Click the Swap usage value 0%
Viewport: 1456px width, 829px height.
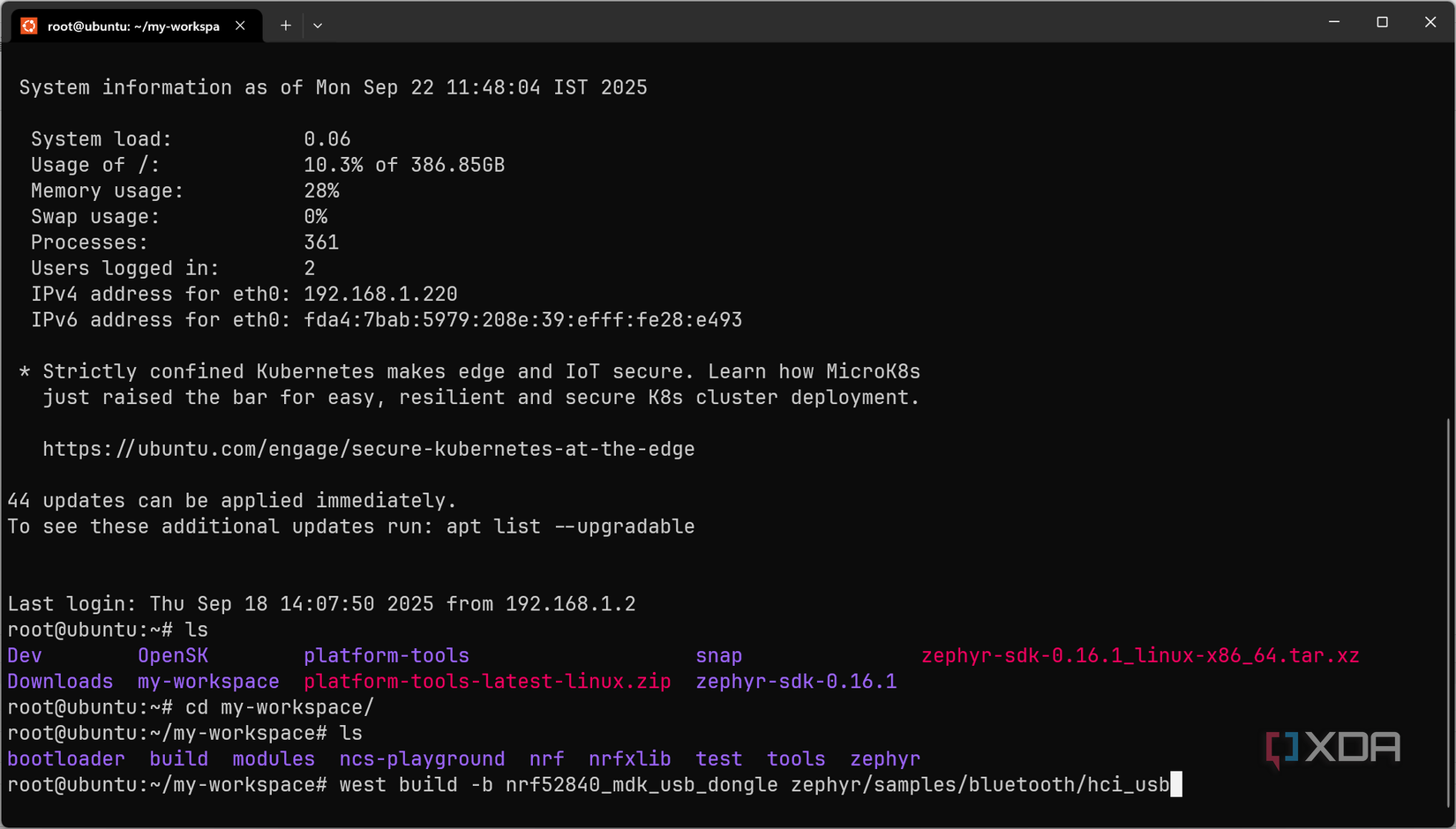(316, 217)
